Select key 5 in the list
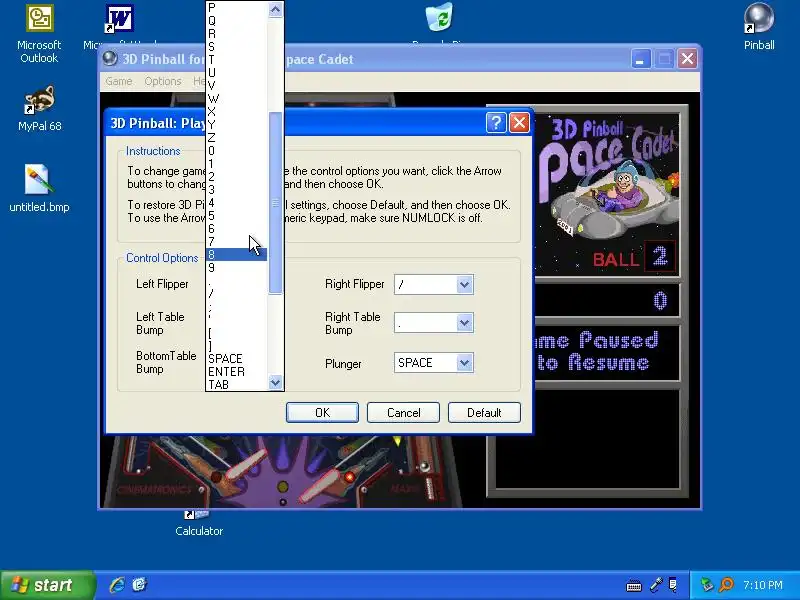 (x=237, y=216)
